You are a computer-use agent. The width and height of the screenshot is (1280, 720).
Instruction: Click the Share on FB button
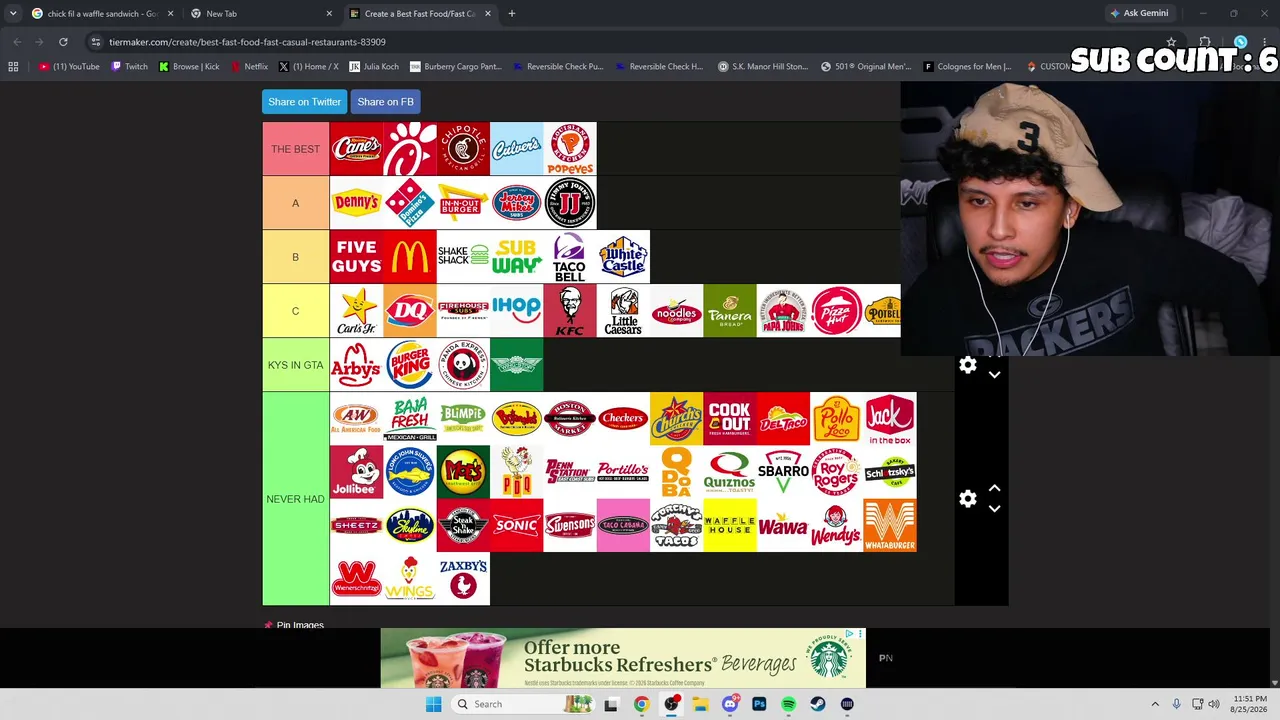[x=385, y=102]
